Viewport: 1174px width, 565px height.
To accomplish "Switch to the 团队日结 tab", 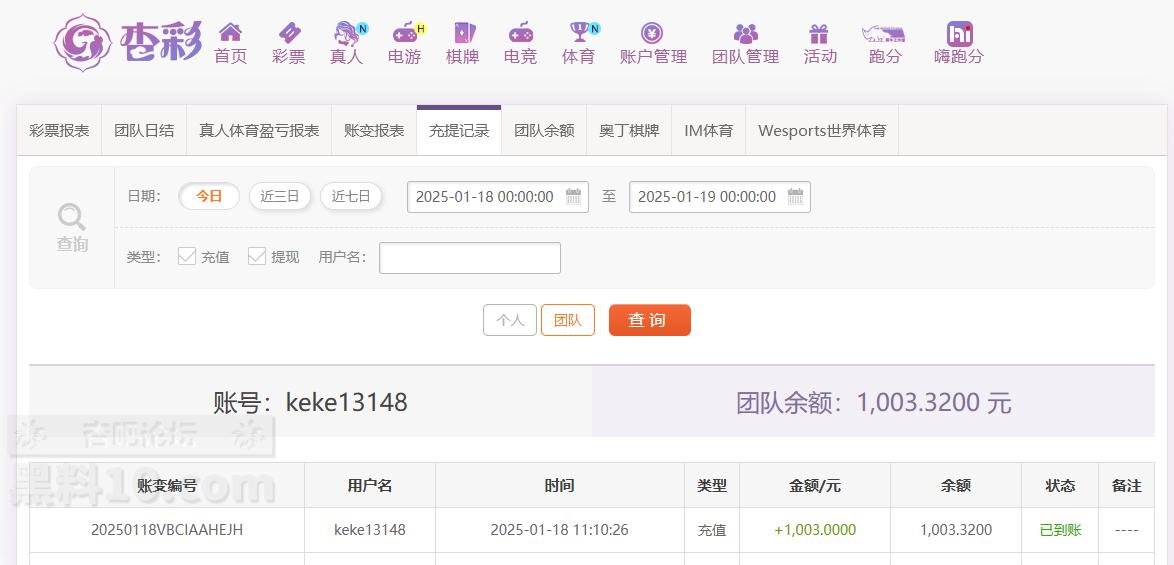I will (144, 130).
